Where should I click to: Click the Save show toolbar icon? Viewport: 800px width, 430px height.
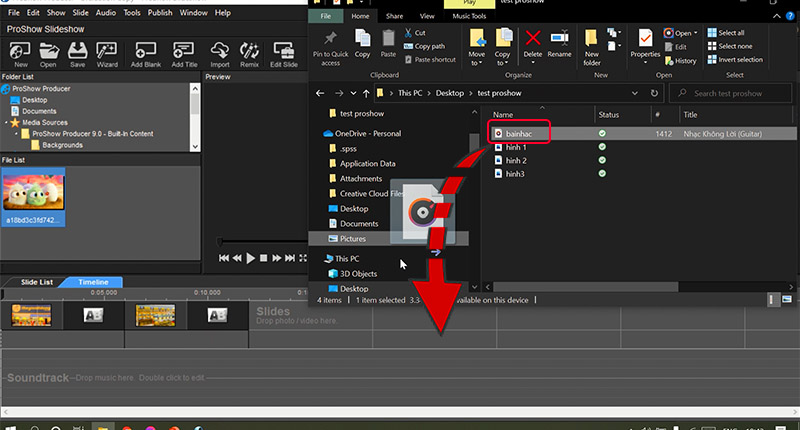point(77,52)
